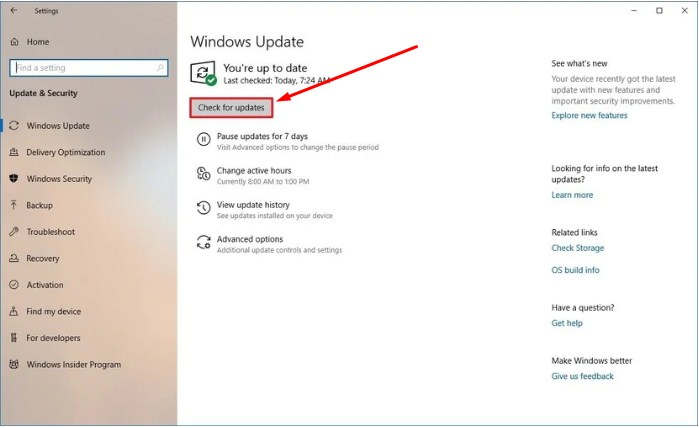Focus the Find a setting search box
The height and width of the screenshot is (428, 699).
(89, 68)
